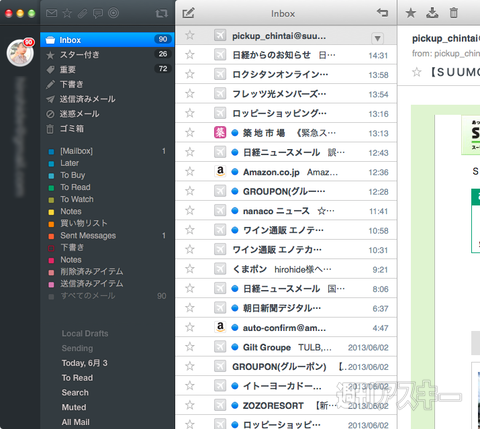The height and width of the screenshot is (429, 480).
Task: Open the ゴミ箱 trash folder
Action: point(107,129)
